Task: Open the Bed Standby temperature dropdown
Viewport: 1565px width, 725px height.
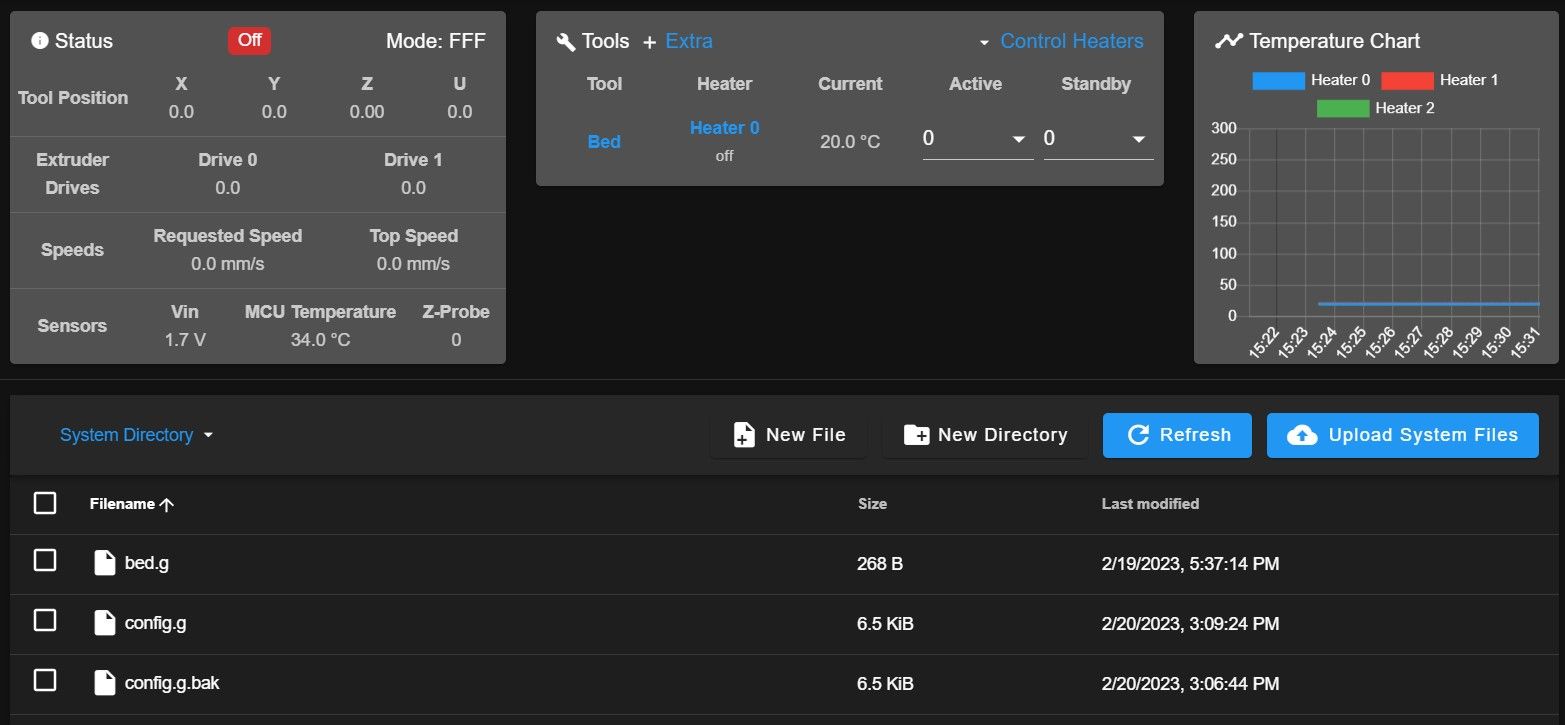Action: pyautogui.click(x=1098, y=139)
